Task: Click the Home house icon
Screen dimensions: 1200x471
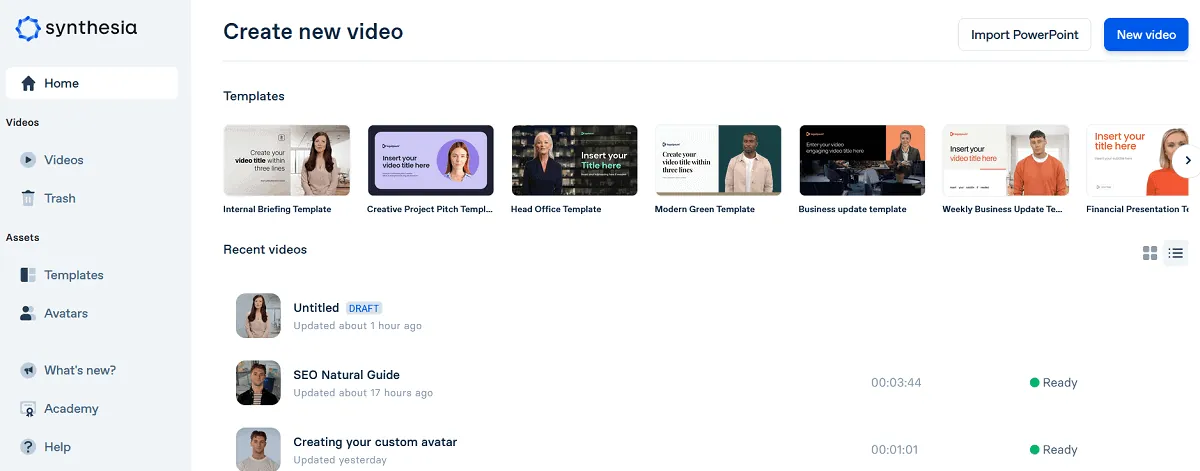Action: (29, 83)
